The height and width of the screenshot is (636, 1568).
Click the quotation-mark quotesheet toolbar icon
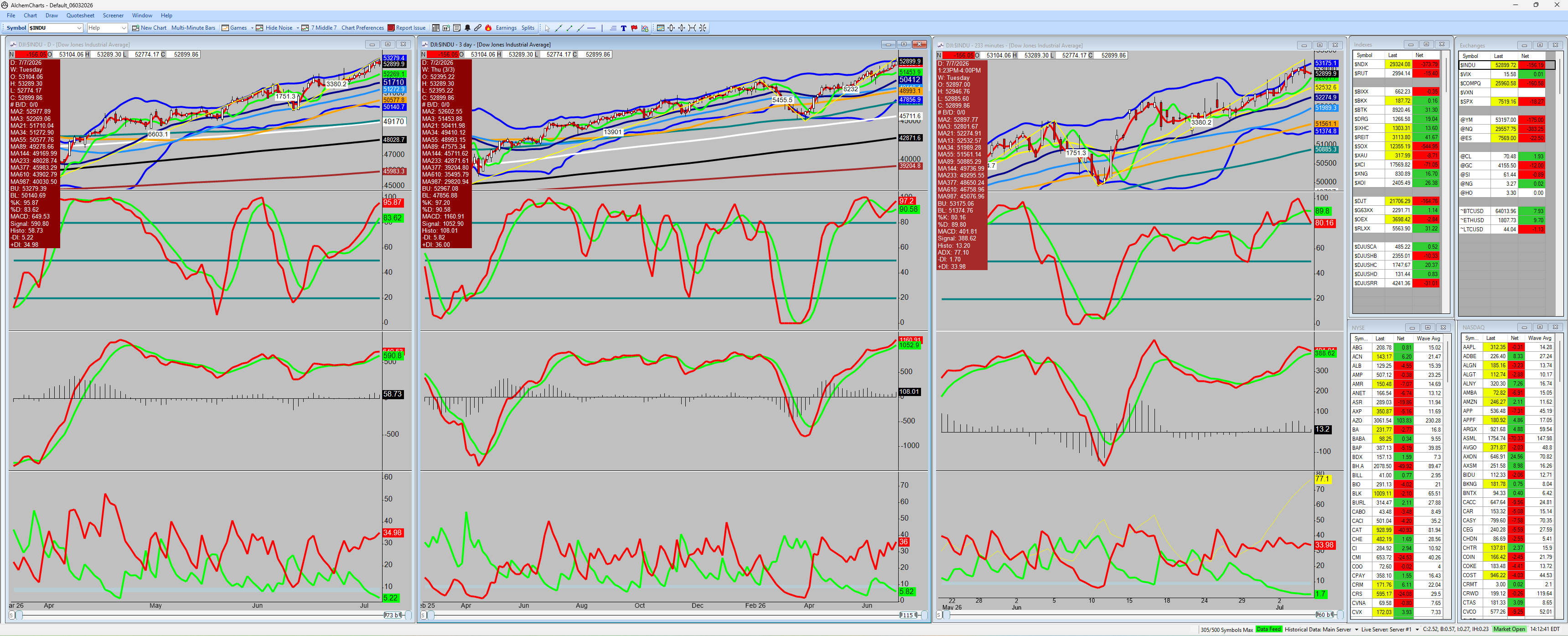[446, 28]
